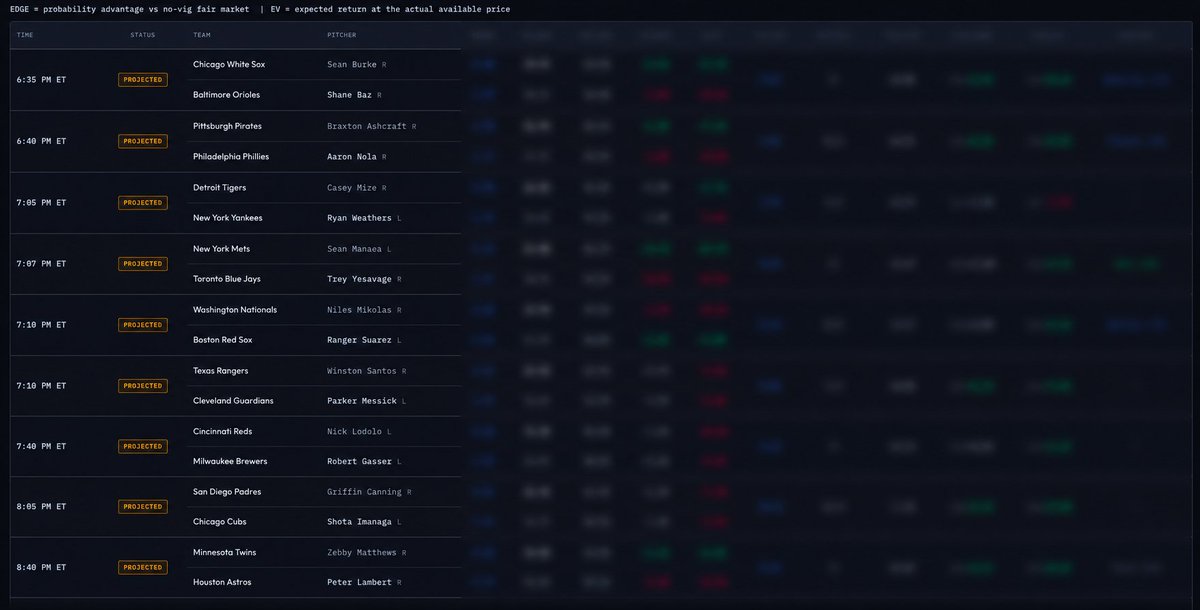Click the 7:40 PM ET game time
This screenshot has width=1200, height=610.
(41, 447)
